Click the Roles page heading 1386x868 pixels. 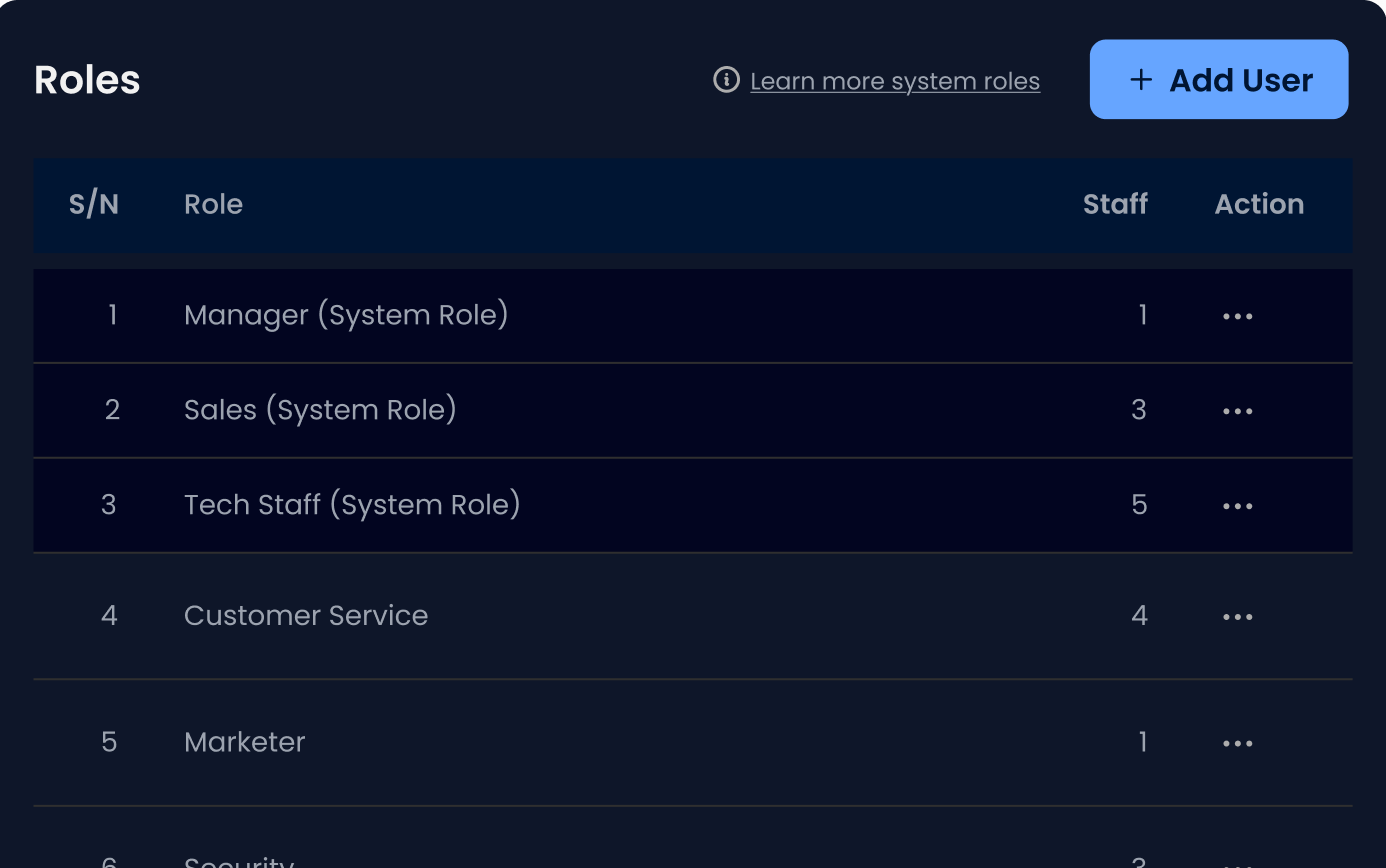point(87,80)
